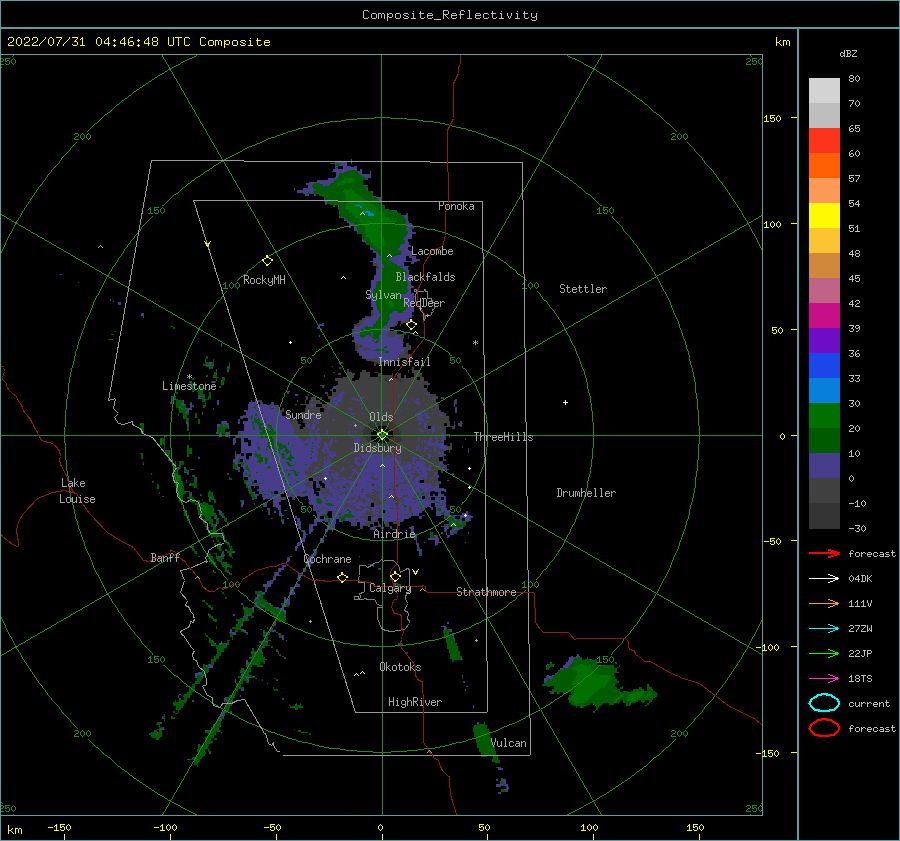Click the Limestone label
The height and width of the screenshot is (841, 900).
click(189, 386)
